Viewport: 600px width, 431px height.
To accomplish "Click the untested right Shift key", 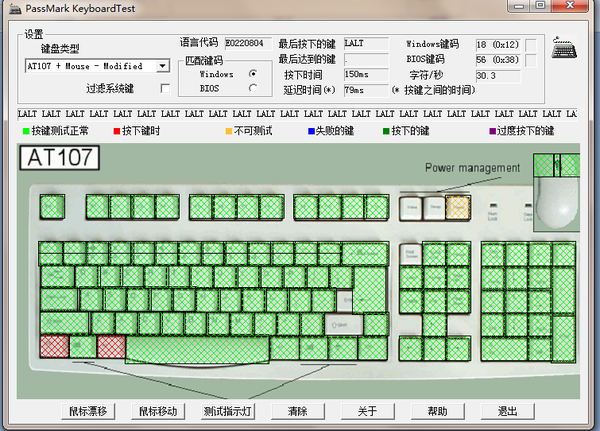I will pyautogui.click(x=344, y=325).
